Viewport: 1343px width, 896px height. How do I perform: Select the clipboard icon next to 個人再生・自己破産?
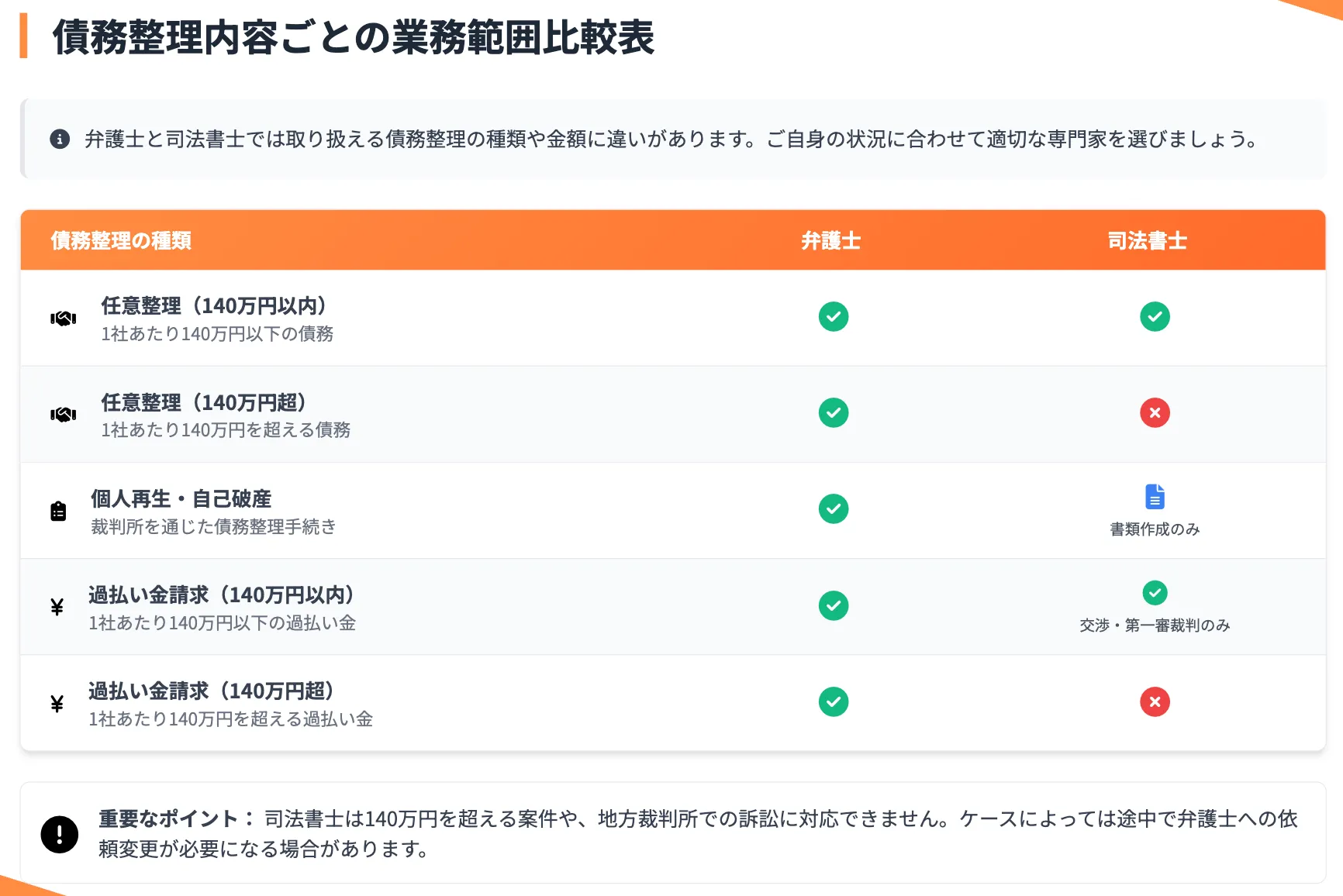[57, 511]
